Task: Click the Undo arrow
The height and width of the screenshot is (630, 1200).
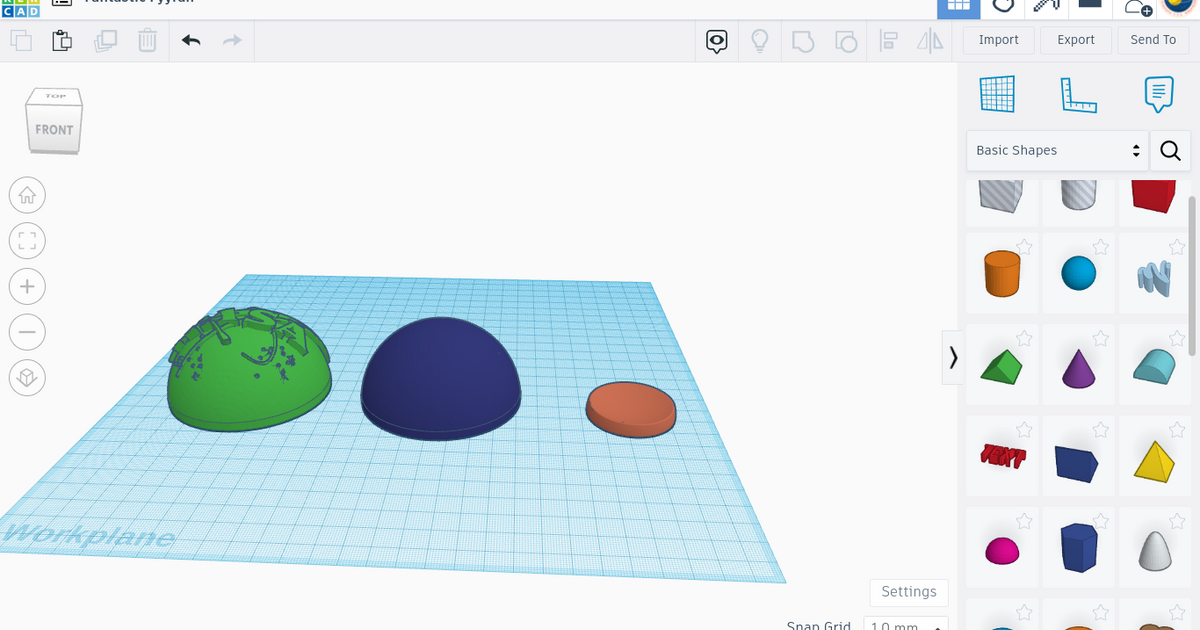Action: click(190, 41)
